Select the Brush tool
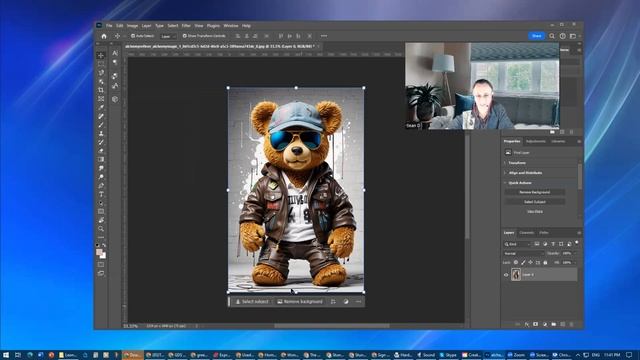Image resolution: width=640 pixels, height=360 pixels. coord(101,125)
